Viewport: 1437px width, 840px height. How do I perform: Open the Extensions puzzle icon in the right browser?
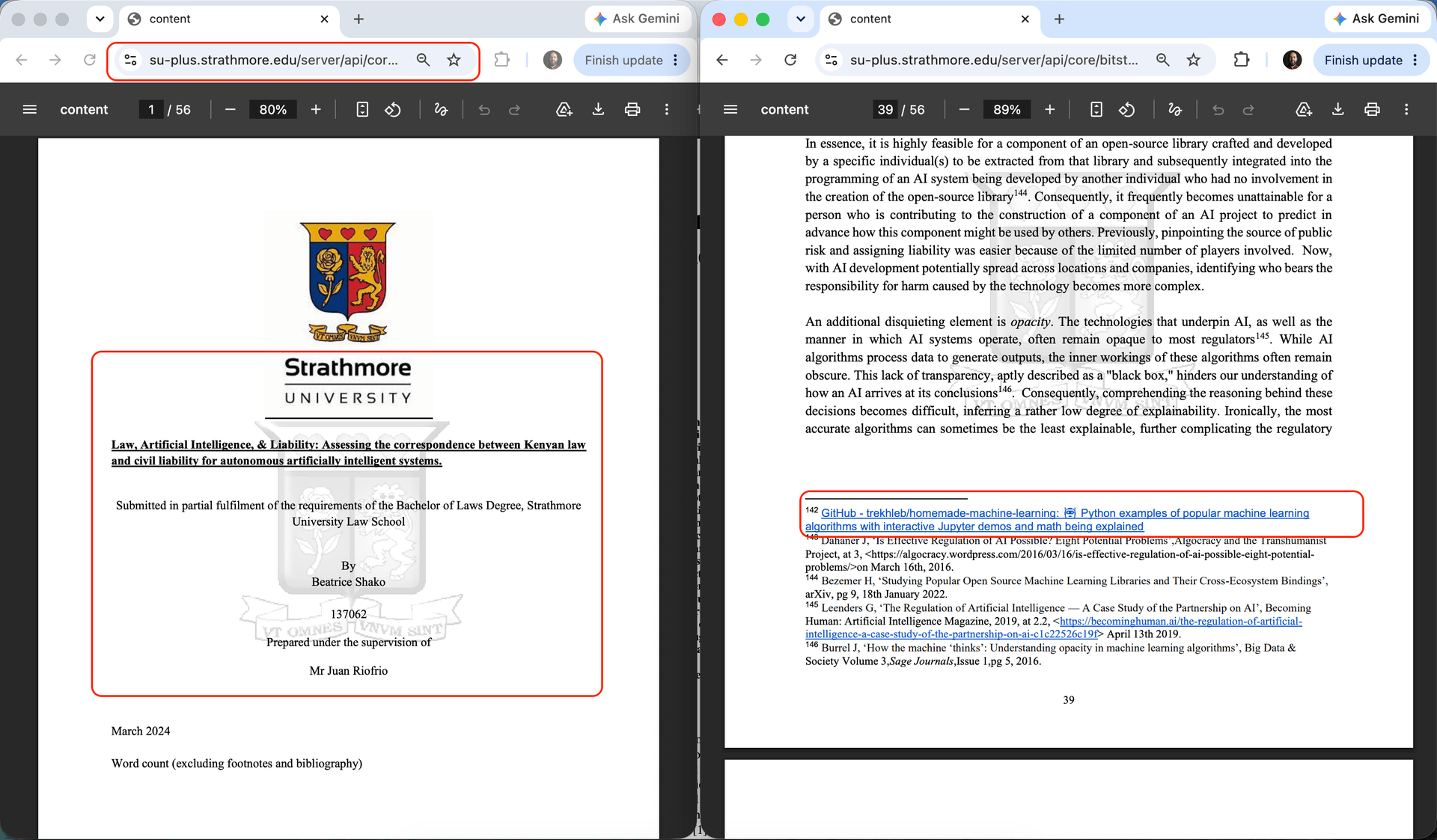click(1242, 60)
